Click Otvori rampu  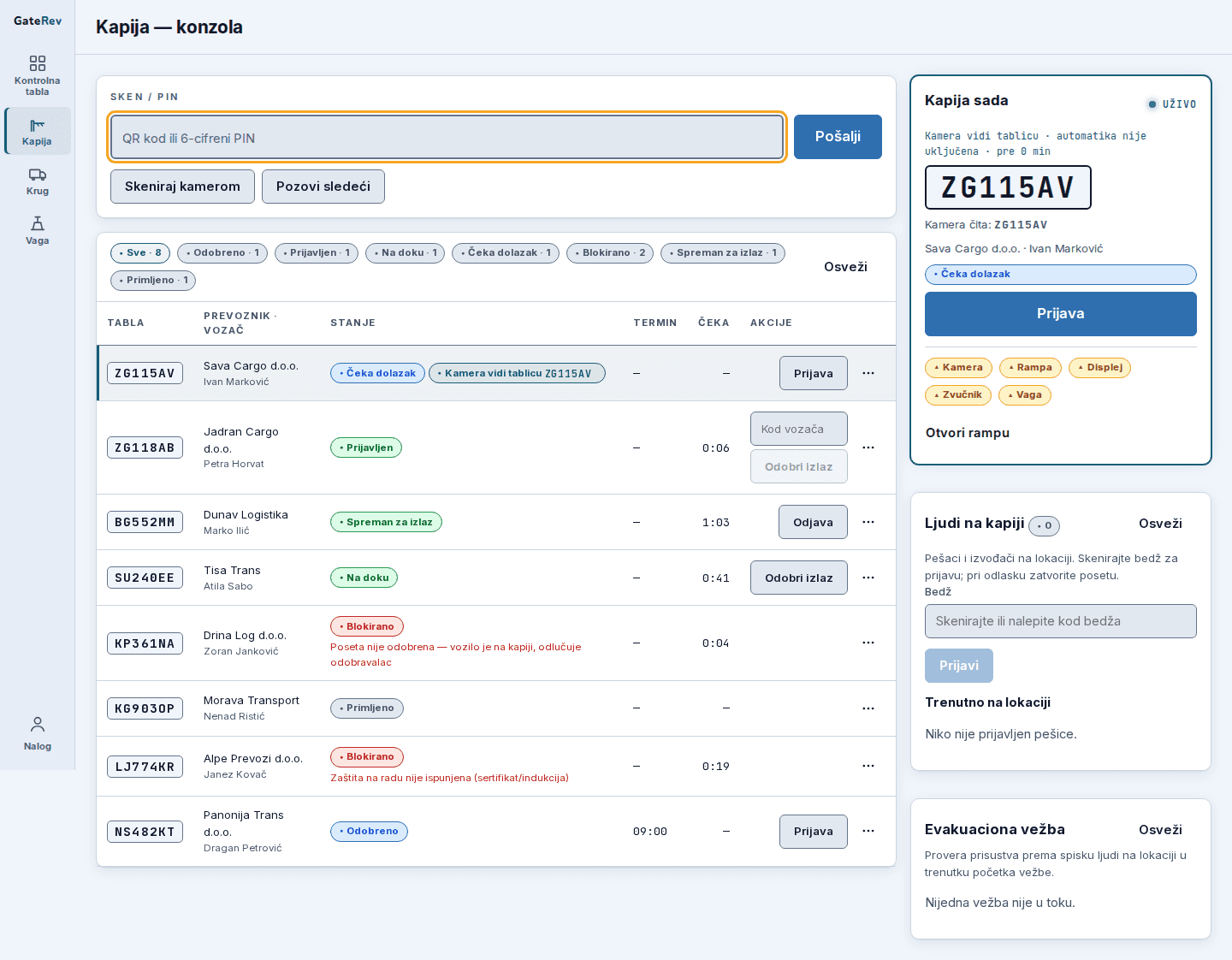click(x=968, y=433)
